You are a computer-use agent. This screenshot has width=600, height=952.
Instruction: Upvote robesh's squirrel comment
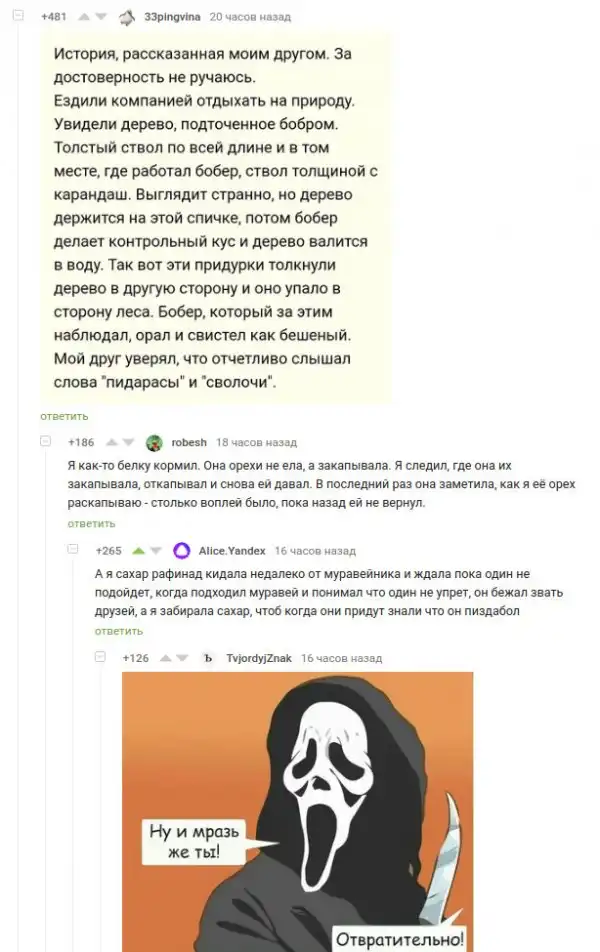pyautogui.click(x=112, y=443)
